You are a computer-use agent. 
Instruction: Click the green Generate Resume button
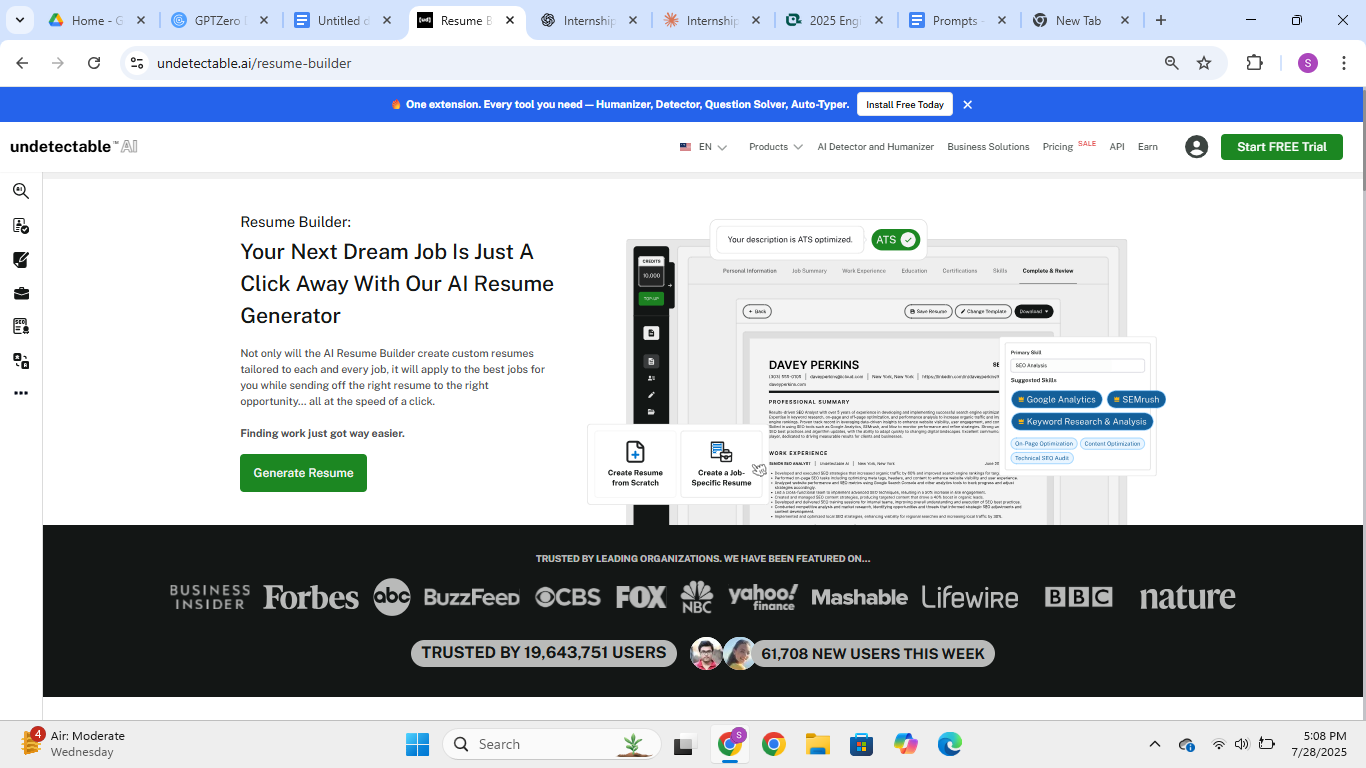coord(303,473)
